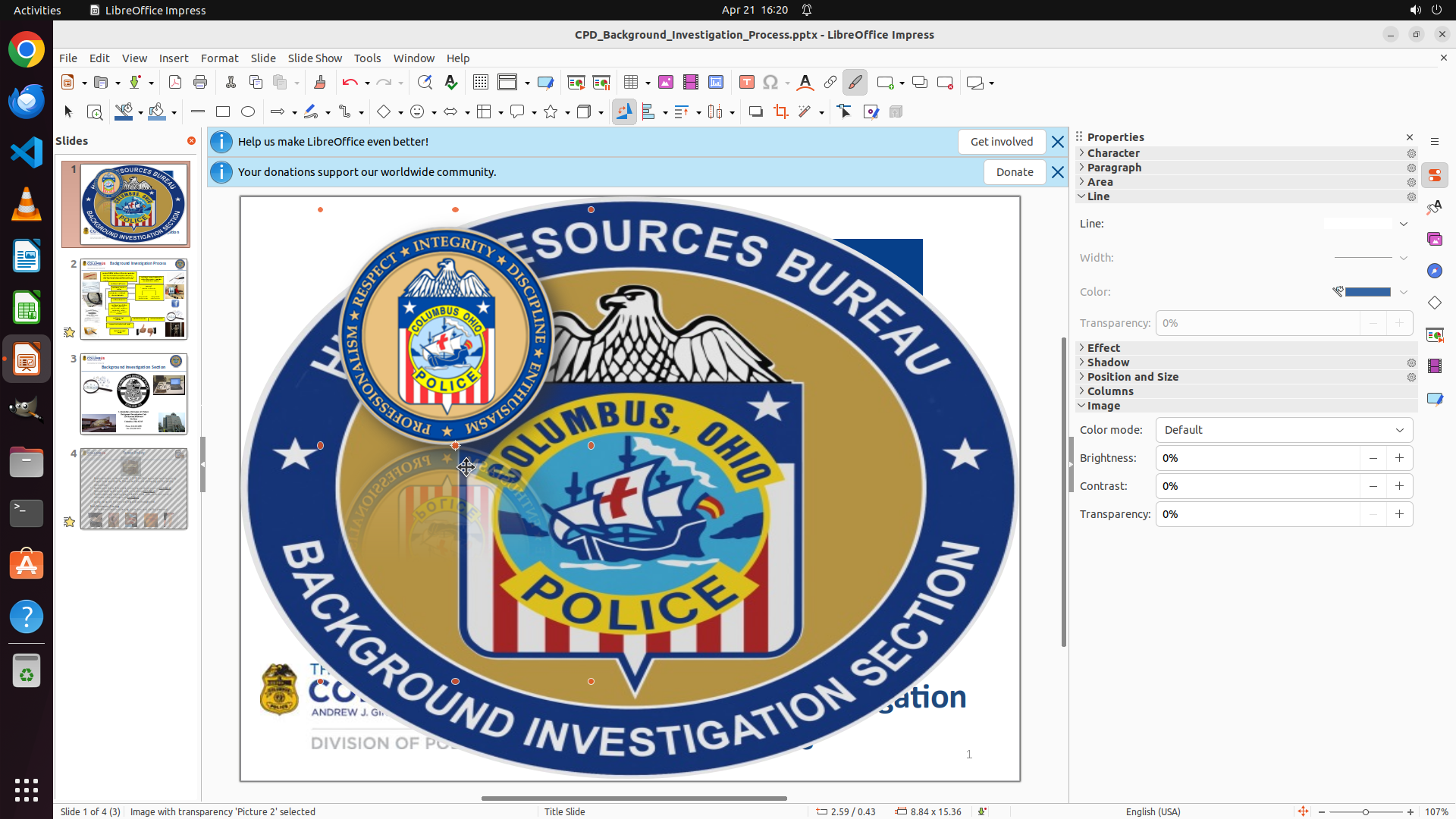Expand the Position and Size section
Image resolution: width=1456 pixels, height=819 pixels.
point(1132,377)
